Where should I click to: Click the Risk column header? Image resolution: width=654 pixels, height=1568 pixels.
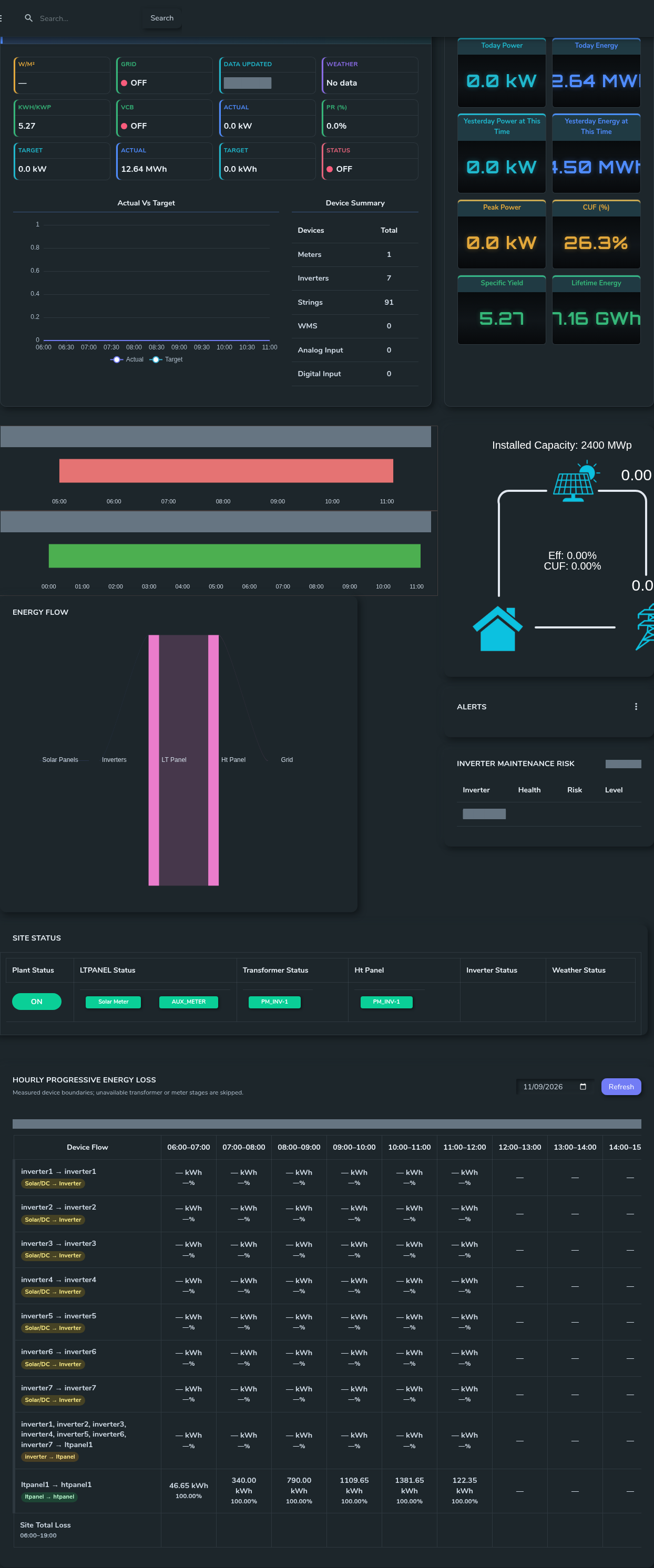point(574,790)
